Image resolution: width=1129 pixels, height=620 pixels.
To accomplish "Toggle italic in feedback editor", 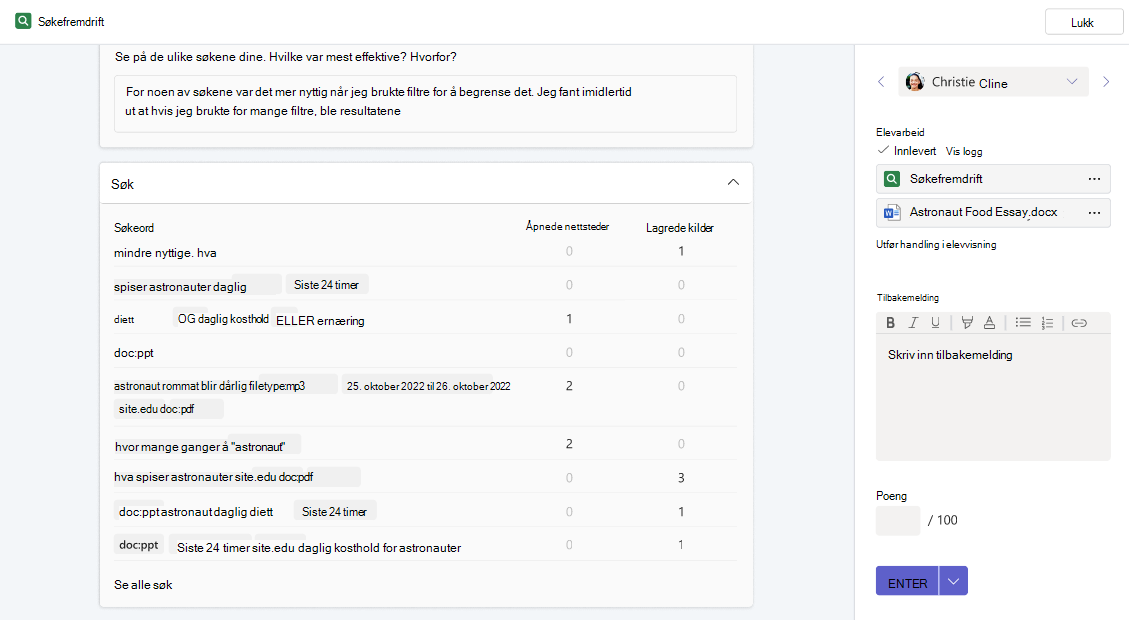I will click(x=913, y=323).
